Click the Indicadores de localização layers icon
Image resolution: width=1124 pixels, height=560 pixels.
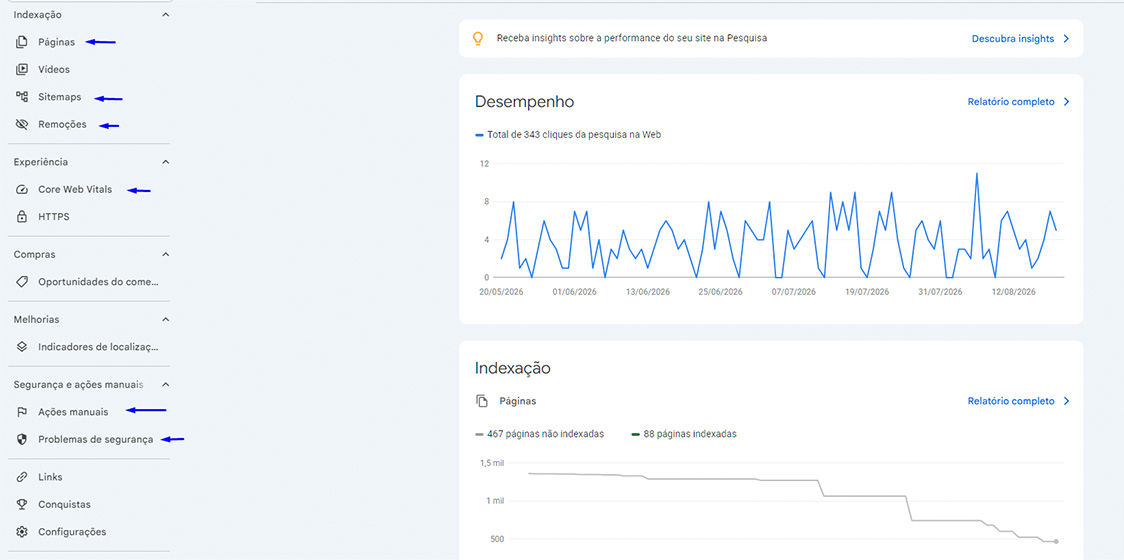22,347
